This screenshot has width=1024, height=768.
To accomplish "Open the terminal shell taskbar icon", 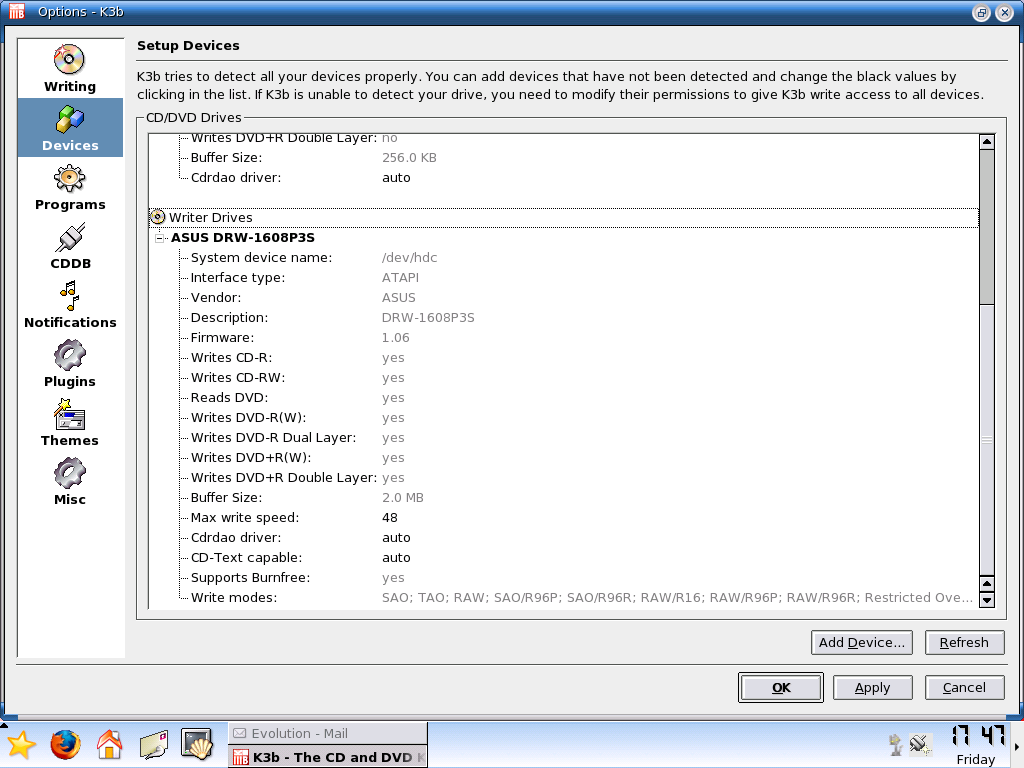I will [197, 744].
